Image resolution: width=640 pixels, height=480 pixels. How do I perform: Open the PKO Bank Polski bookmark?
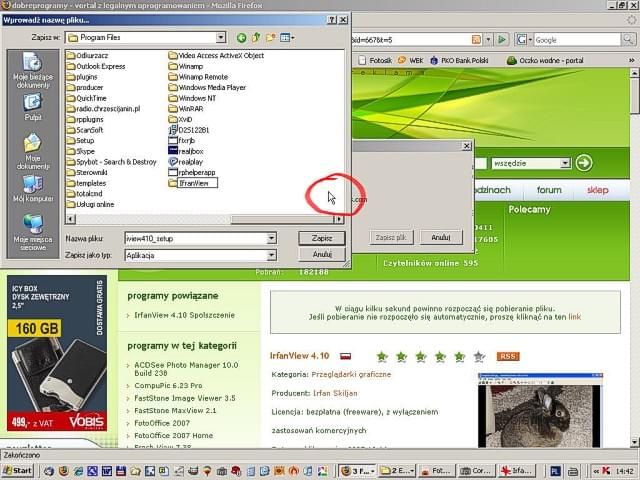pyautogui.click(x=459, y=60)
